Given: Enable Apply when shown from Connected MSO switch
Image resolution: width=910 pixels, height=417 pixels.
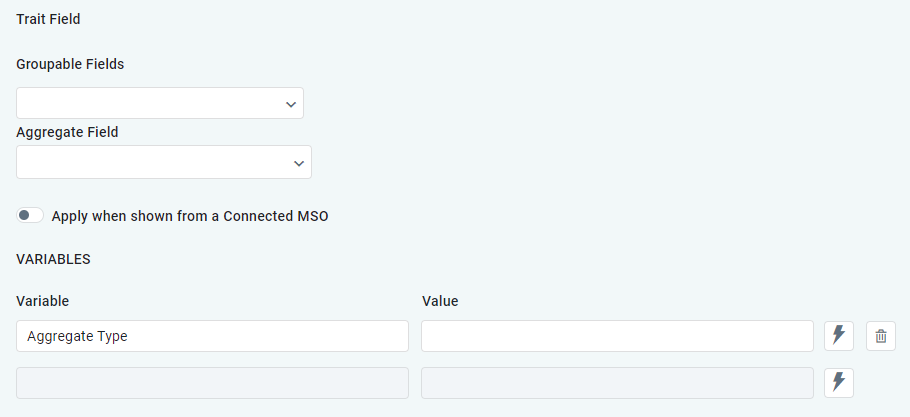Looking at the screenshot, I should (x=30, y=215).
